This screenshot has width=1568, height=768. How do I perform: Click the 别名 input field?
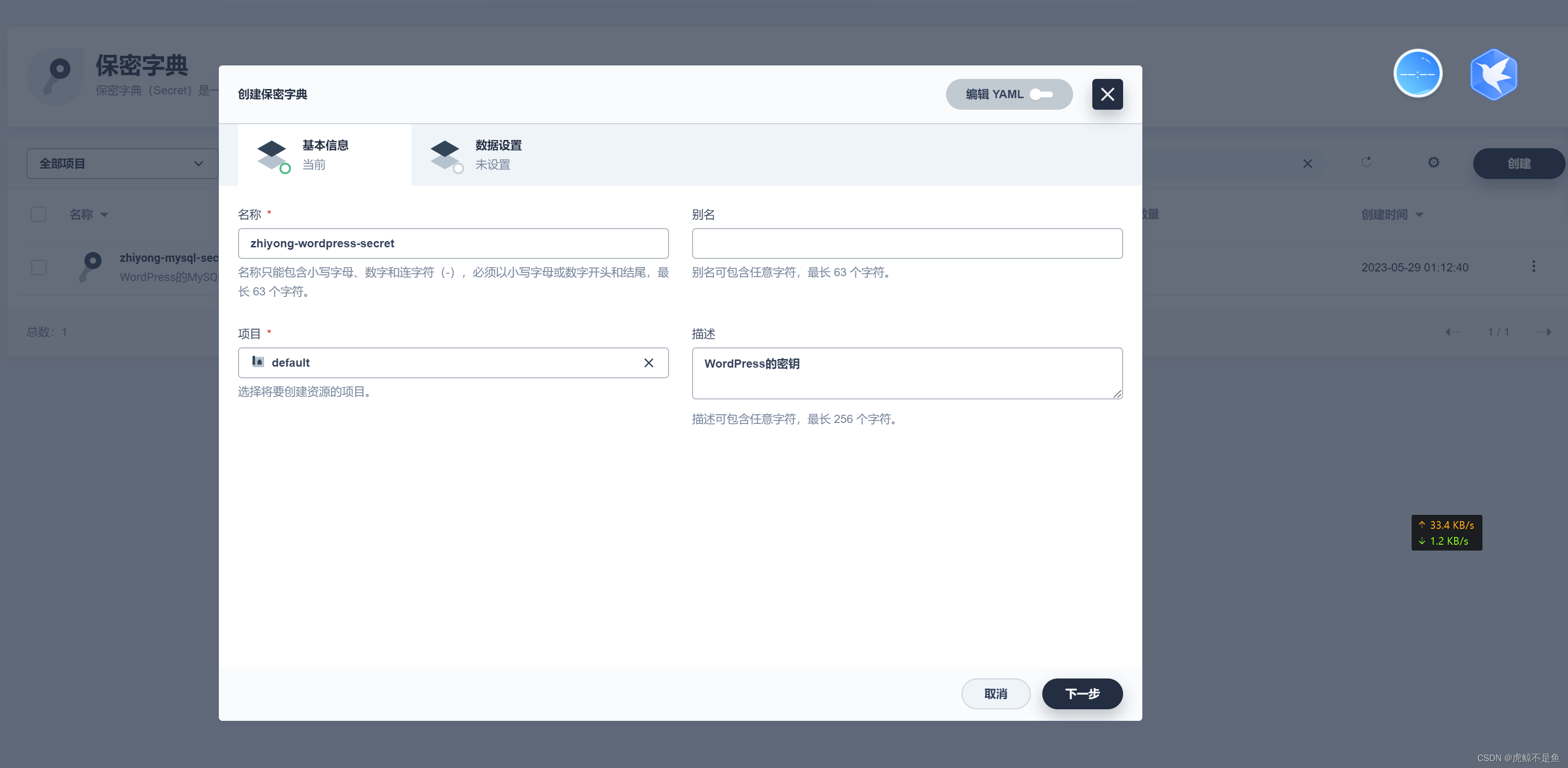[x=907, y=243]
